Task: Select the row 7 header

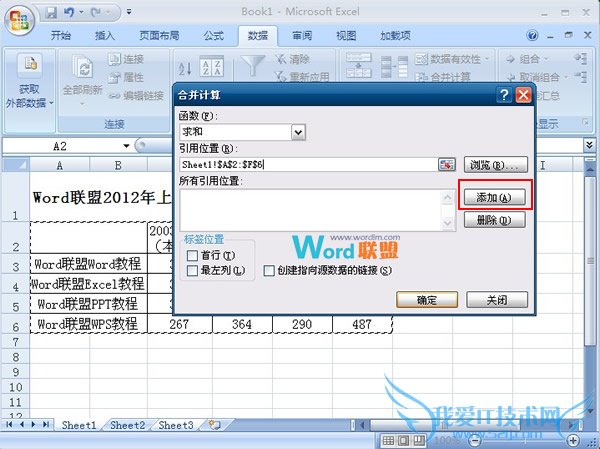Action: (15, 341)
